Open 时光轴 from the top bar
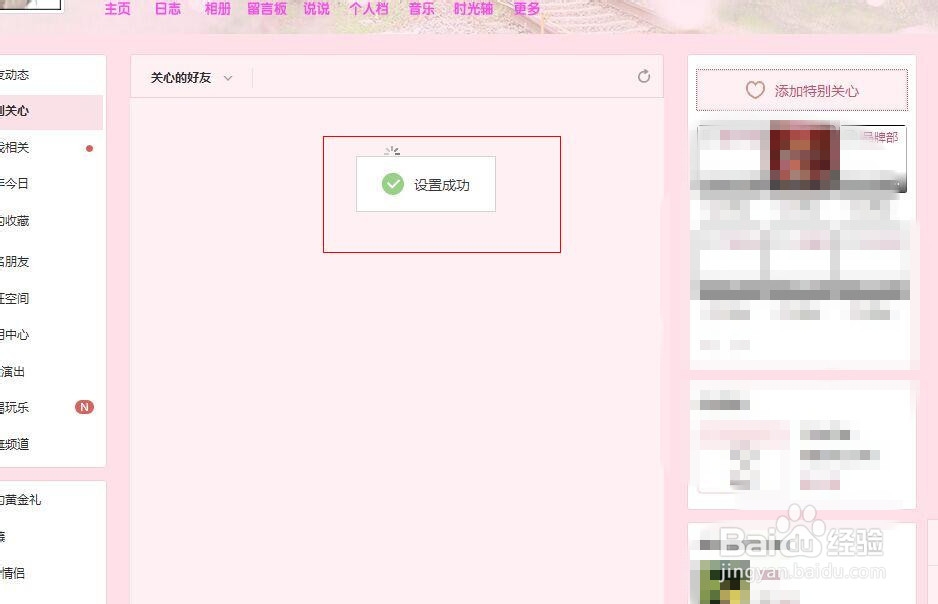Viewport: 938px width, 604px height. [472, 8]
